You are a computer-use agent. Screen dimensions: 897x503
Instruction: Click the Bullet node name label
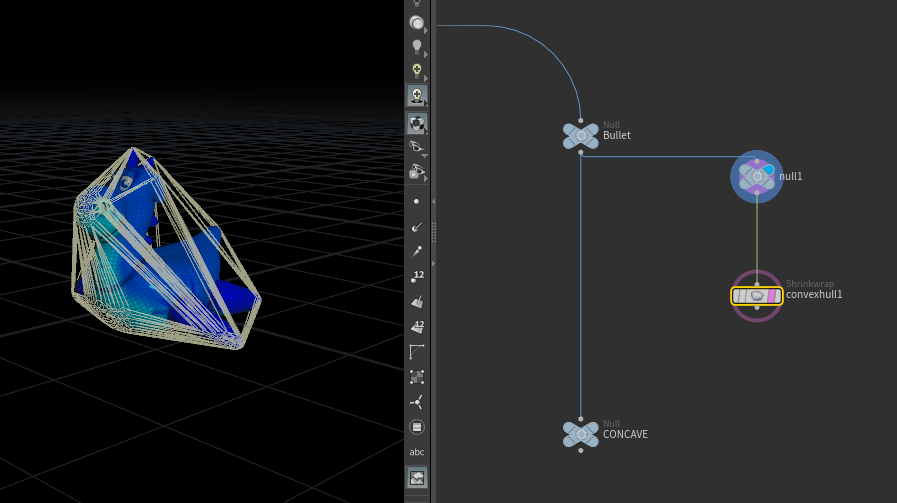(x=617, y=136)
